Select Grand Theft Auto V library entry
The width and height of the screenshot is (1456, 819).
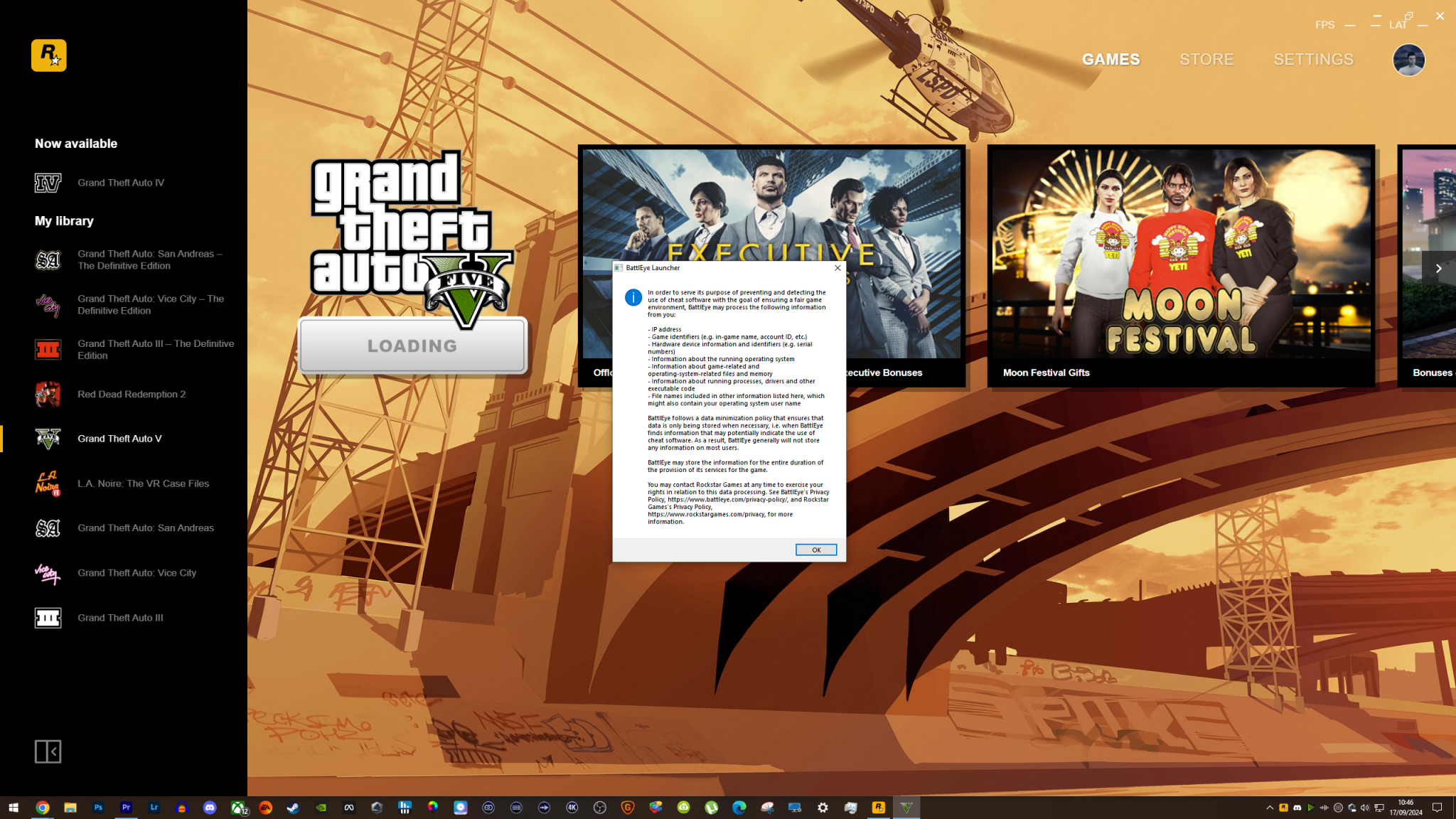click(x=119, y=439)
